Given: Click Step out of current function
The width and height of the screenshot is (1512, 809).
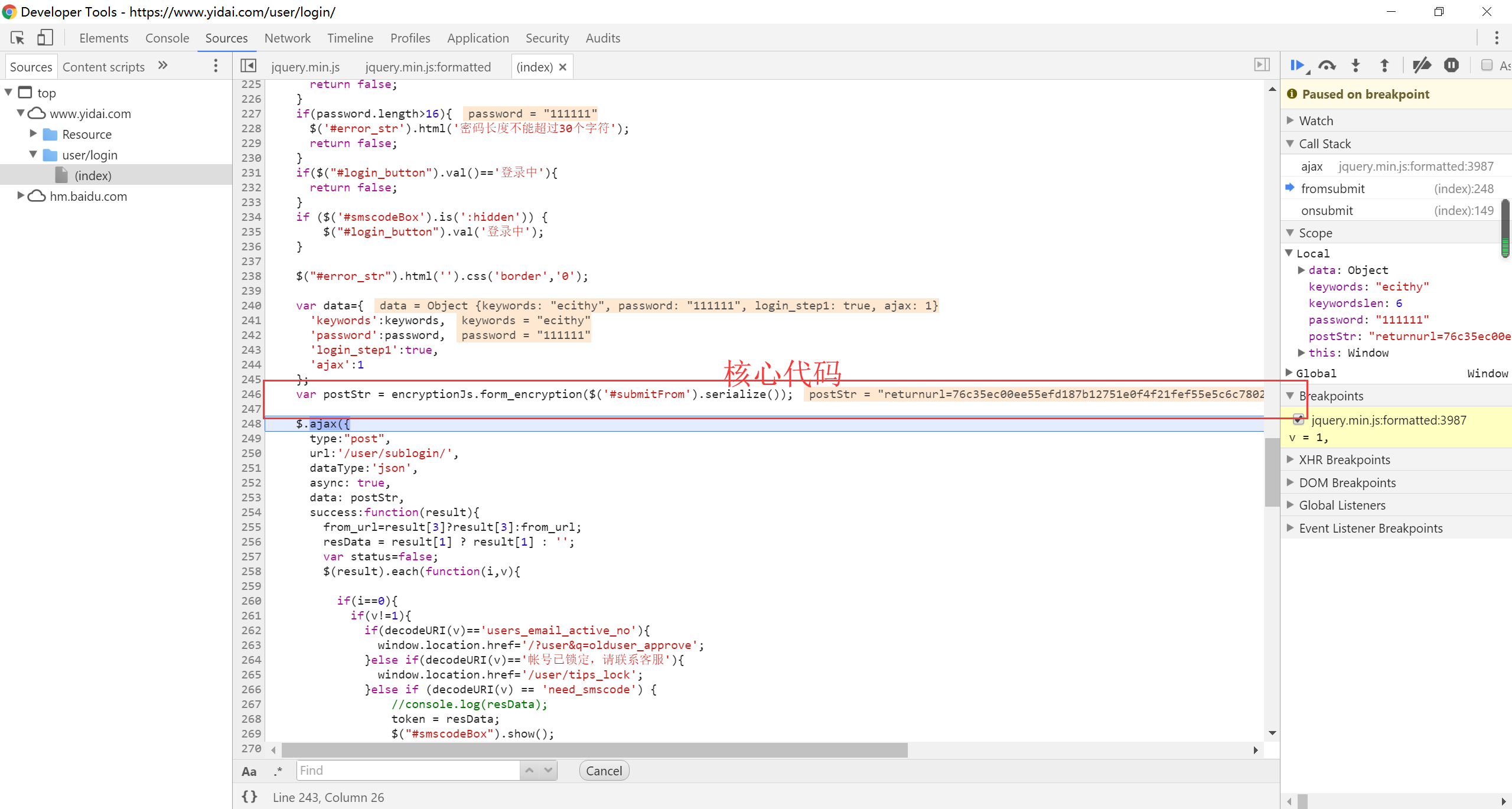Looking at the screenshot, I should [x=1384, y=66].
